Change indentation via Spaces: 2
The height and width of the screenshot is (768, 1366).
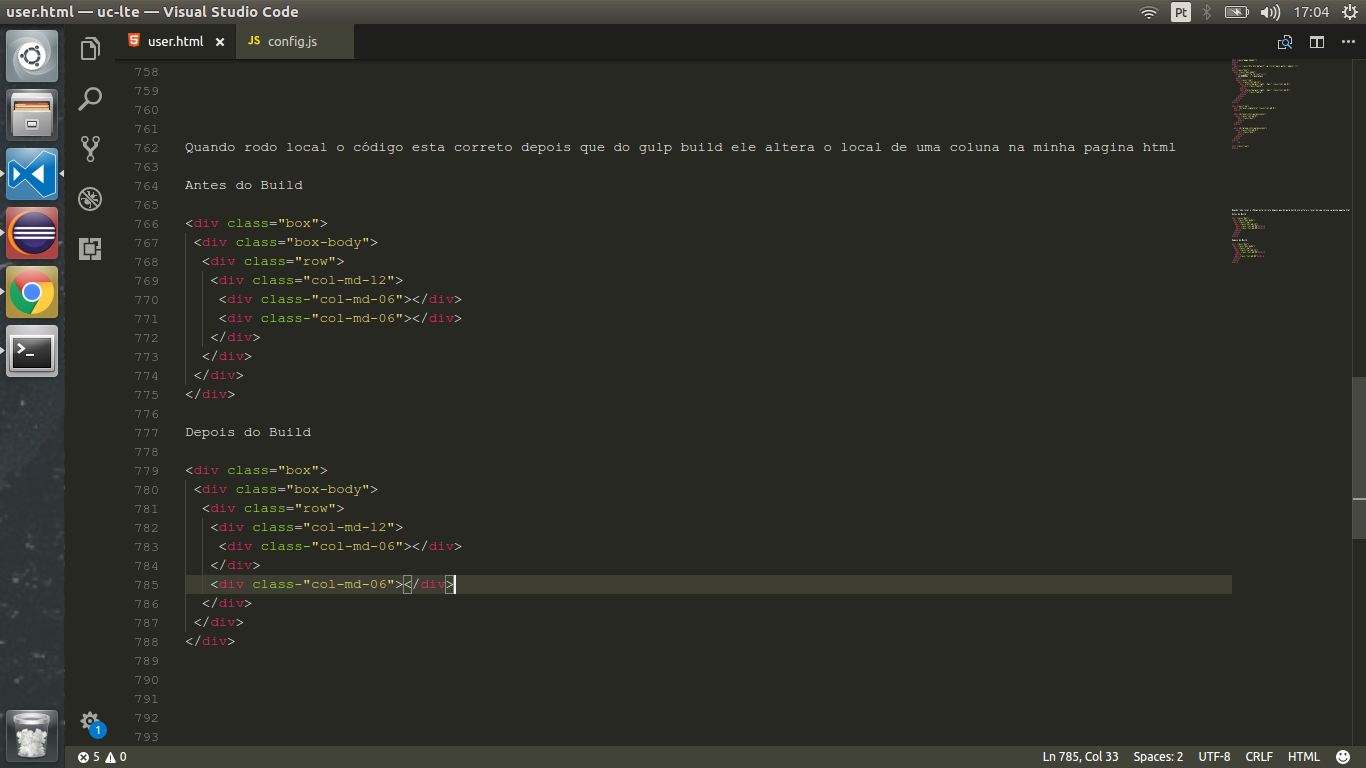click(1158, 757)
